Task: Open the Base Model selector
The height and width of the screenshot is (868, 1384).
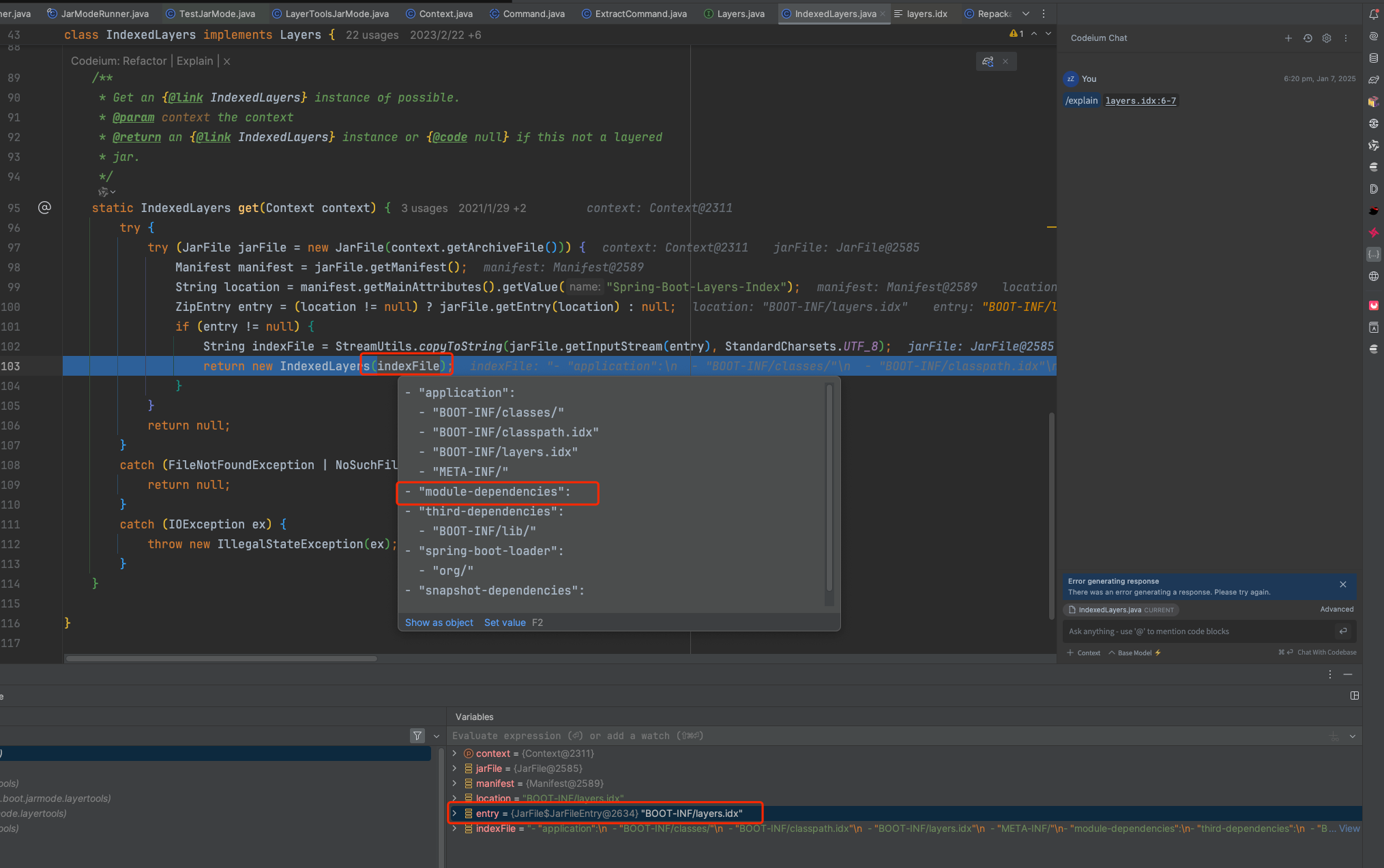Action: (1134, 653)
